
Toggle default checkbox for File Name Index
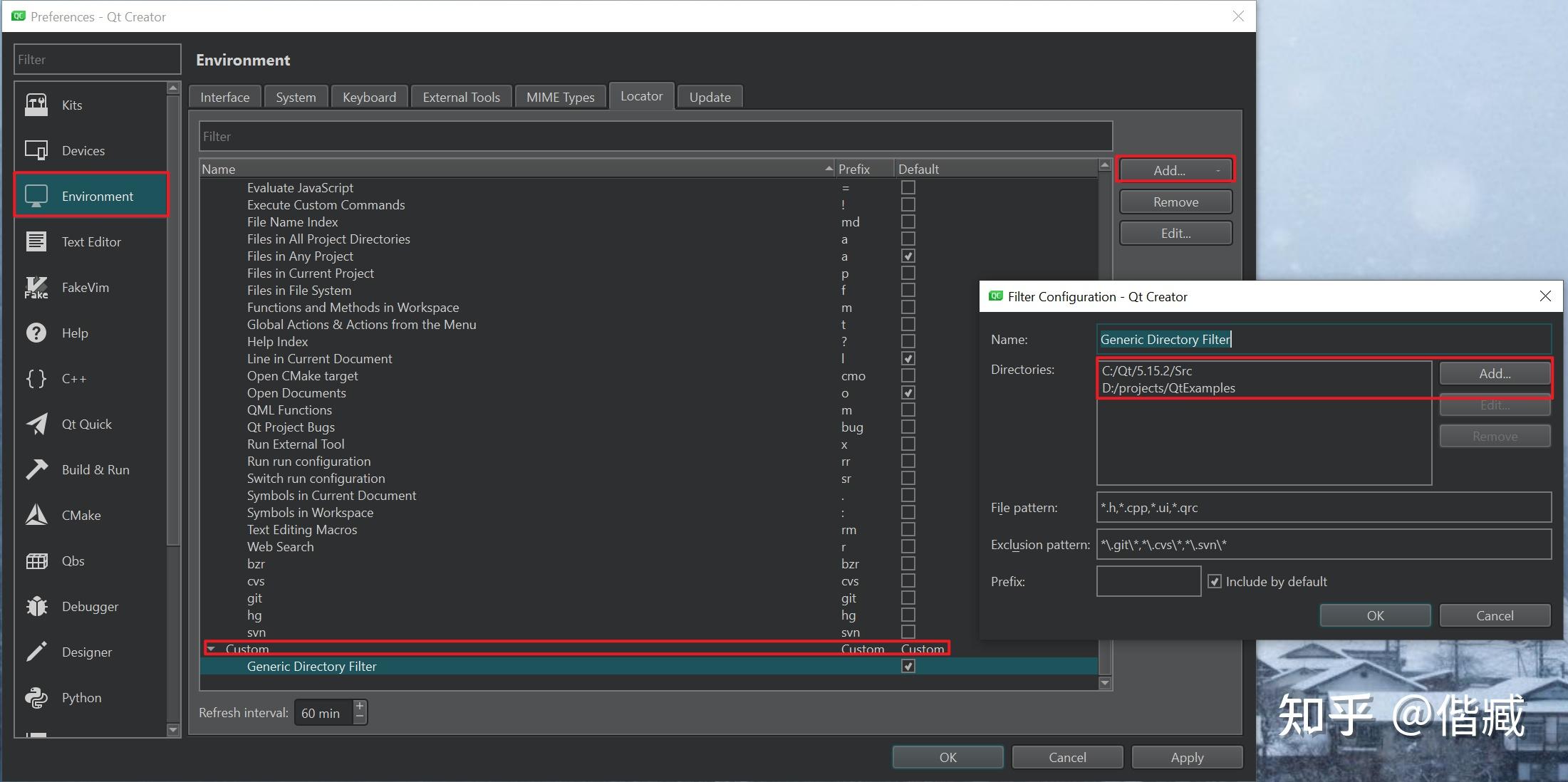point(908,221)
